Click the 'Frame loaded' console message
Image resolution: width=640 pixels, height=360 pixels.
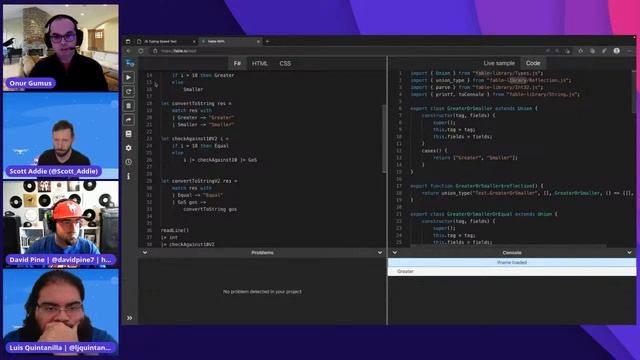pos(512,262)
